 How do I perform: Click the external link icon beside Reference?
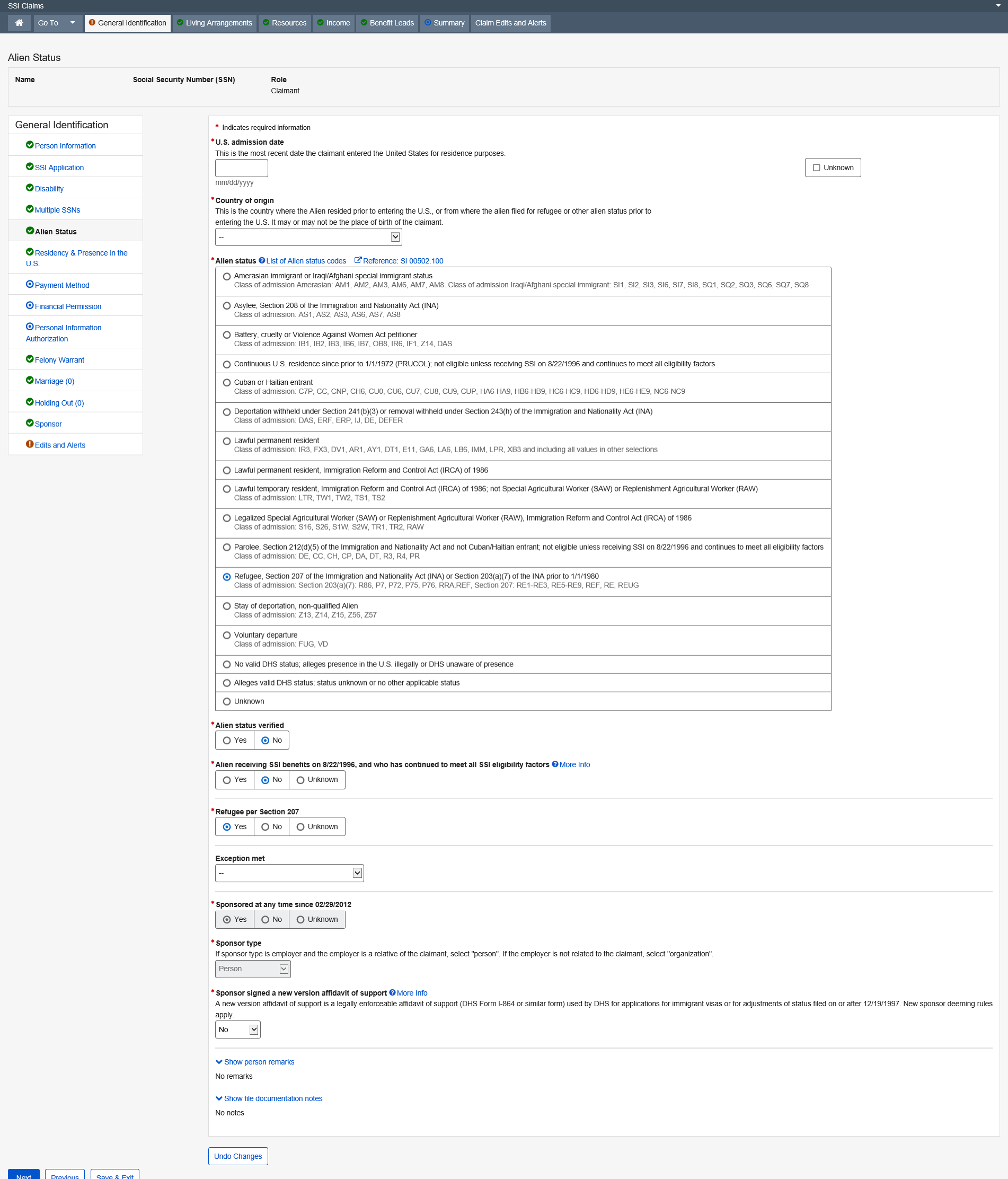(358, 261)
